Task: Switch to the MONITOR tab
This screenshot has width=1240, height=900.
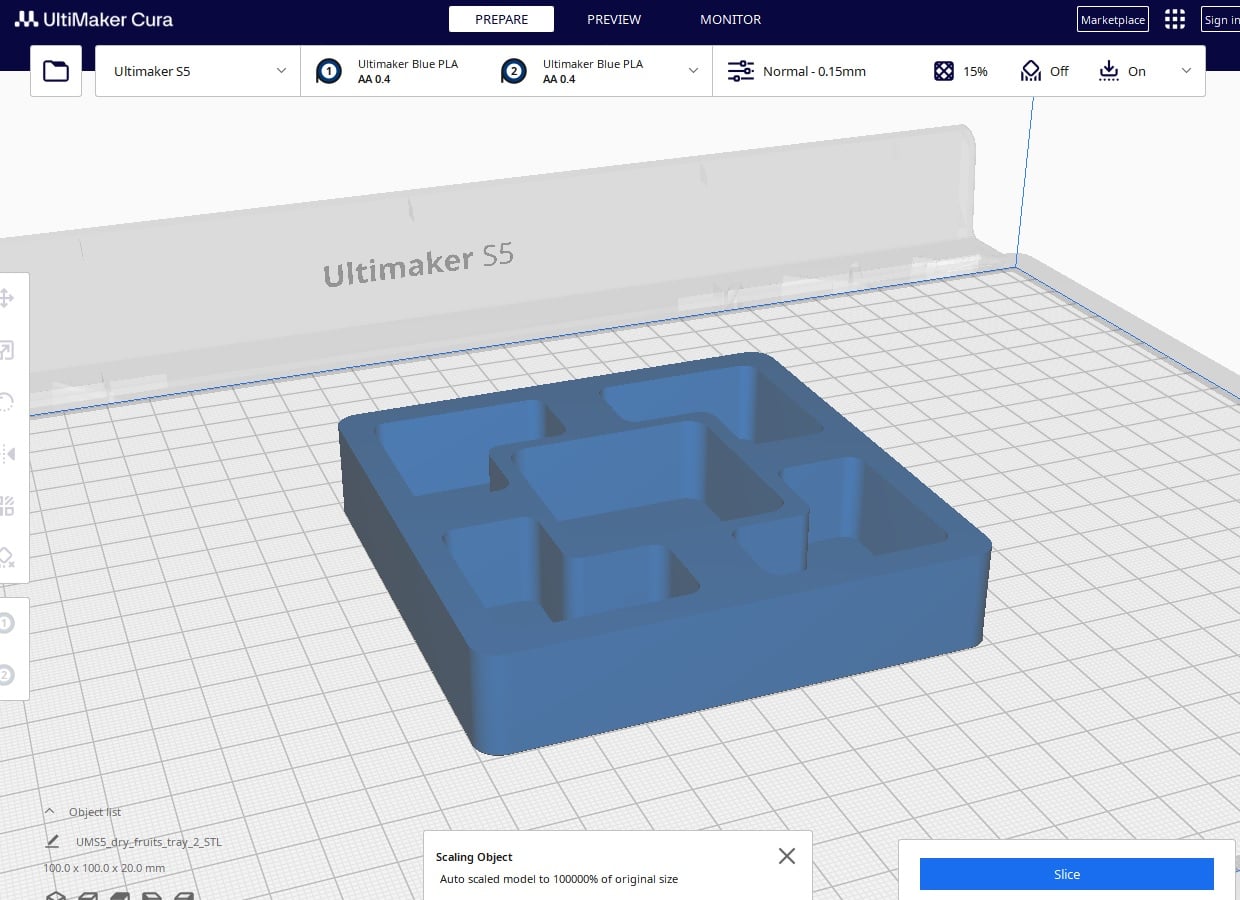Action: pyautogui.click(x=730, y=19)
